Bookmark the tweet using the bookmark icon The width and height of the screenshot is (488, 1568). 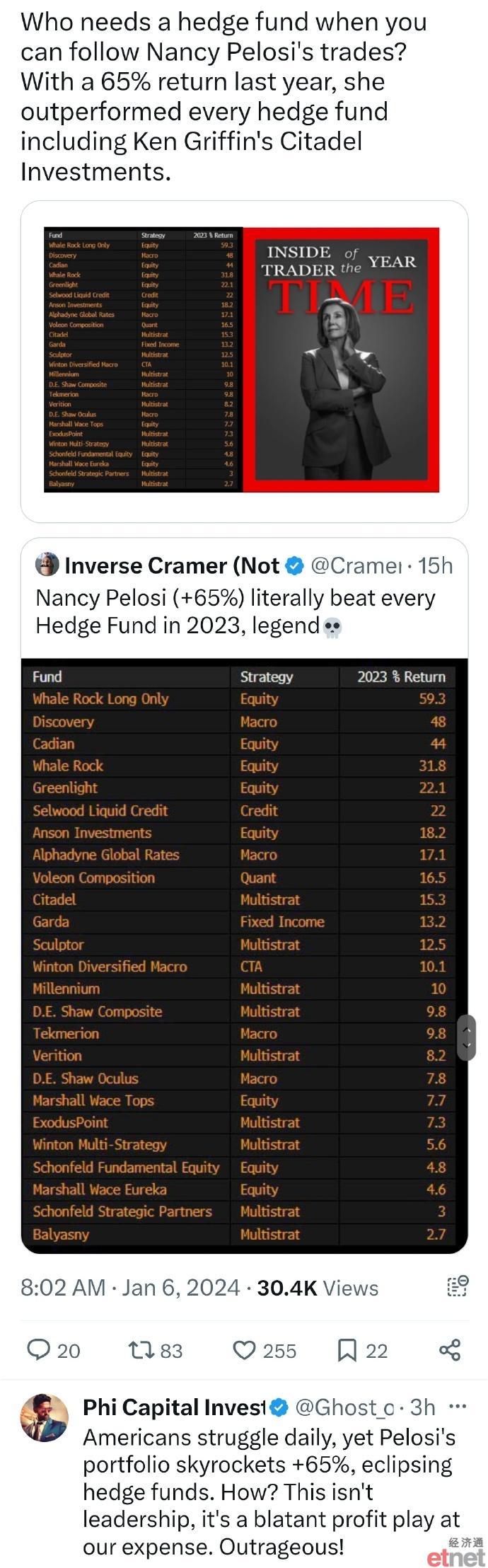(x=347, y=1350)
